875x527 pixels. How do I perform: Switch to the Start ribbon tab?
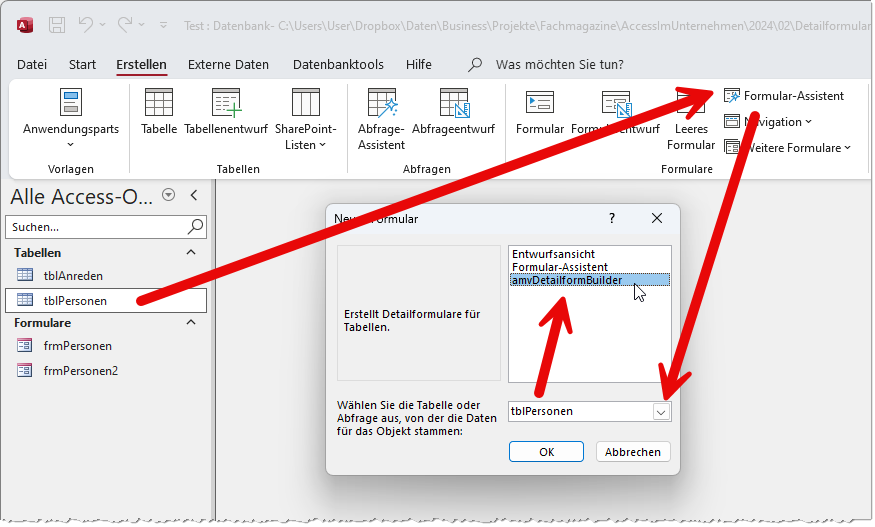tap(82, 65)
